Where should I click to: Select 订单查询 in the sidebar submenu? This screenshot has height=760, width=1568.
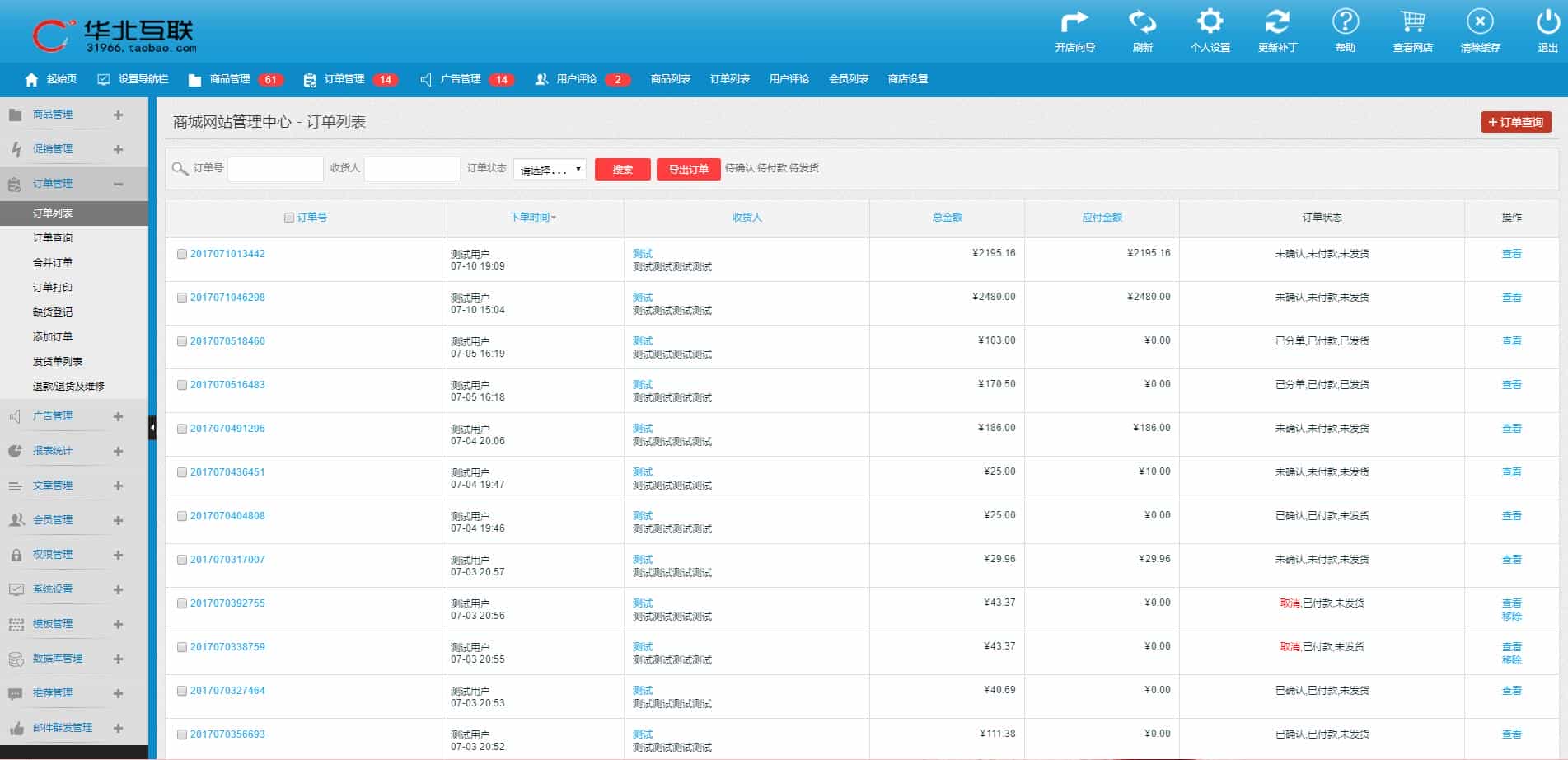(53, 237)
